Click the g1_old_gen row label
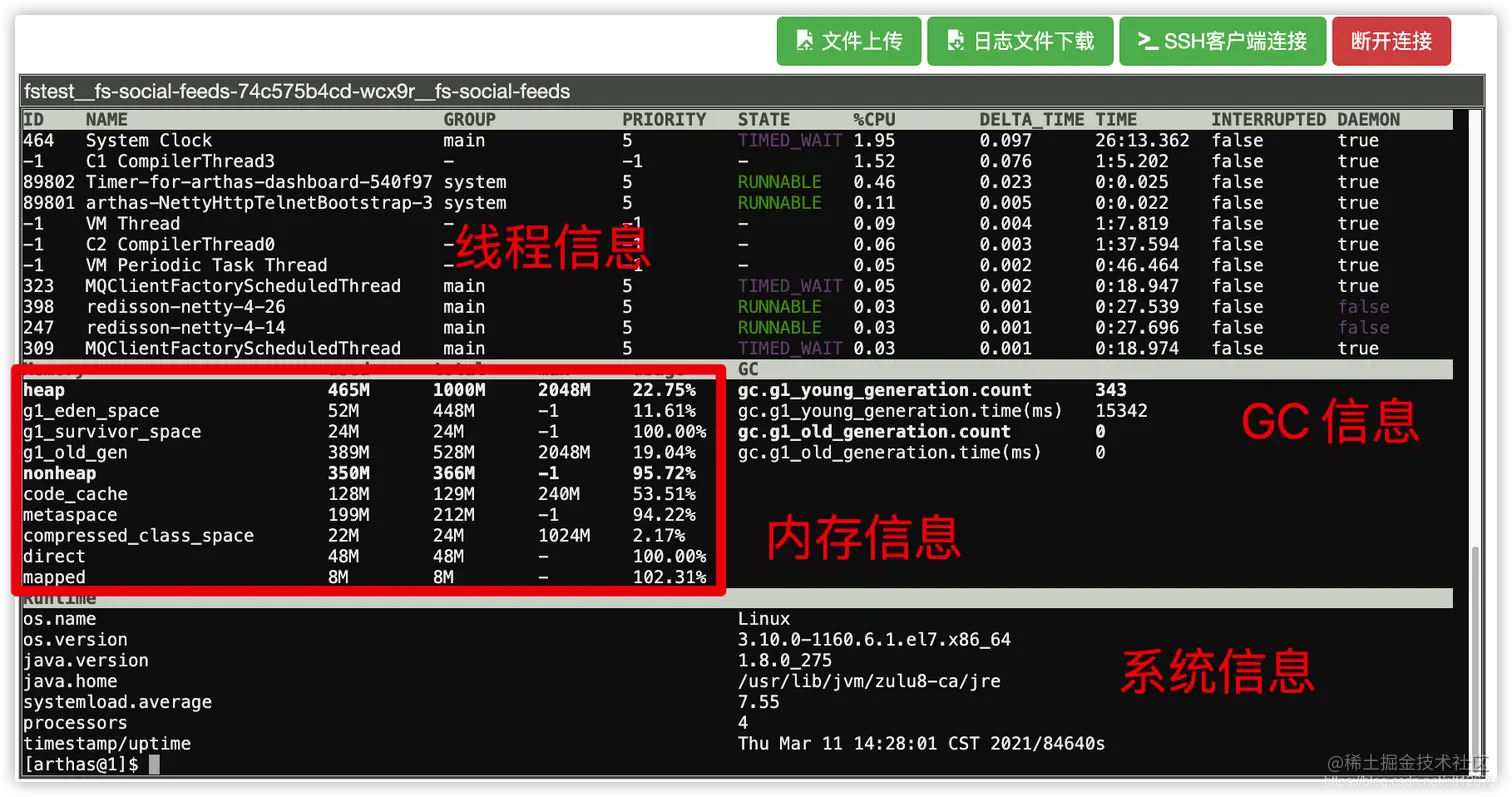This screenshot has height=797, width=1512. coord(75,453)
